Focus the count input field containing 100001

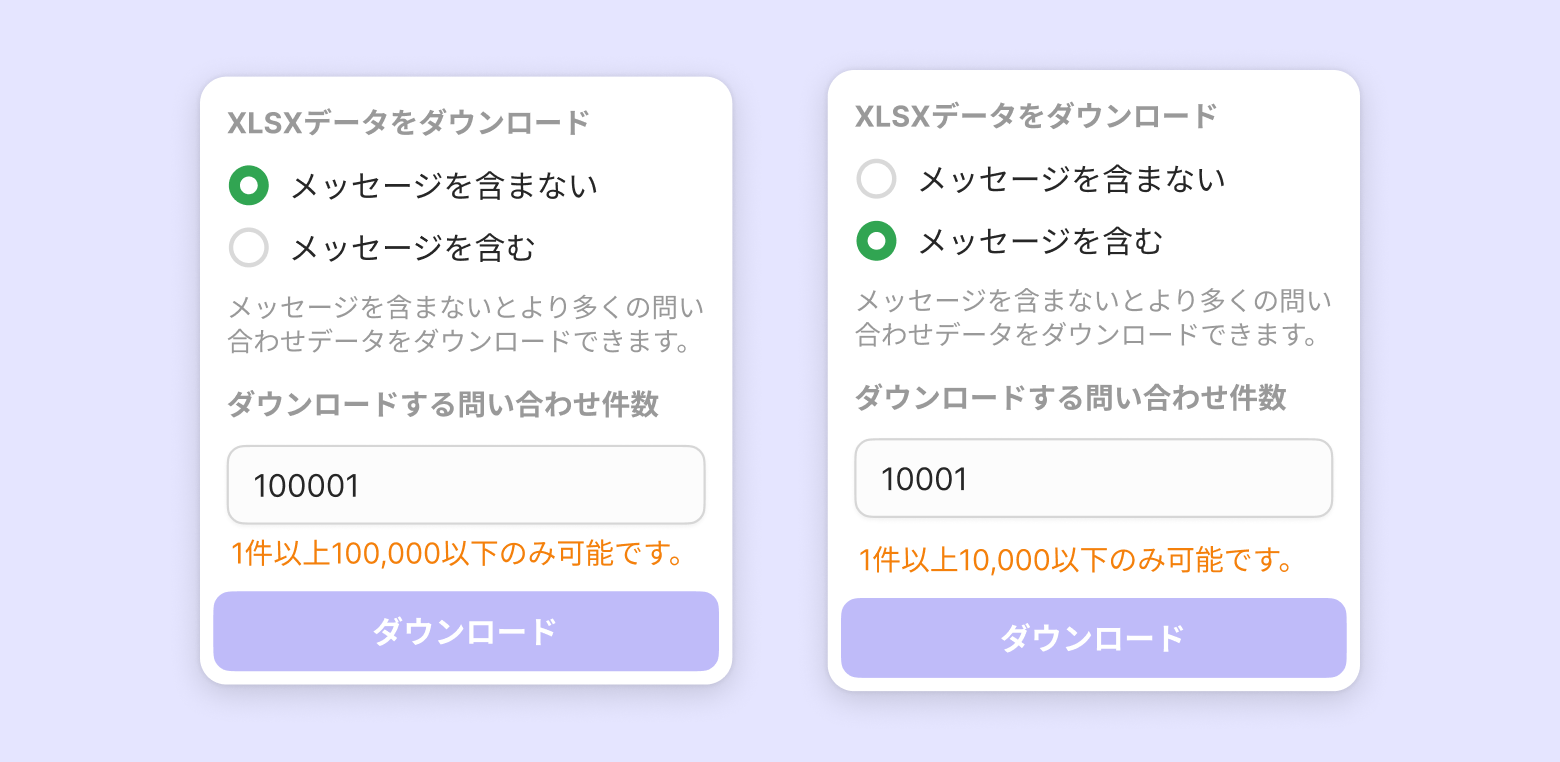point(466,485)
